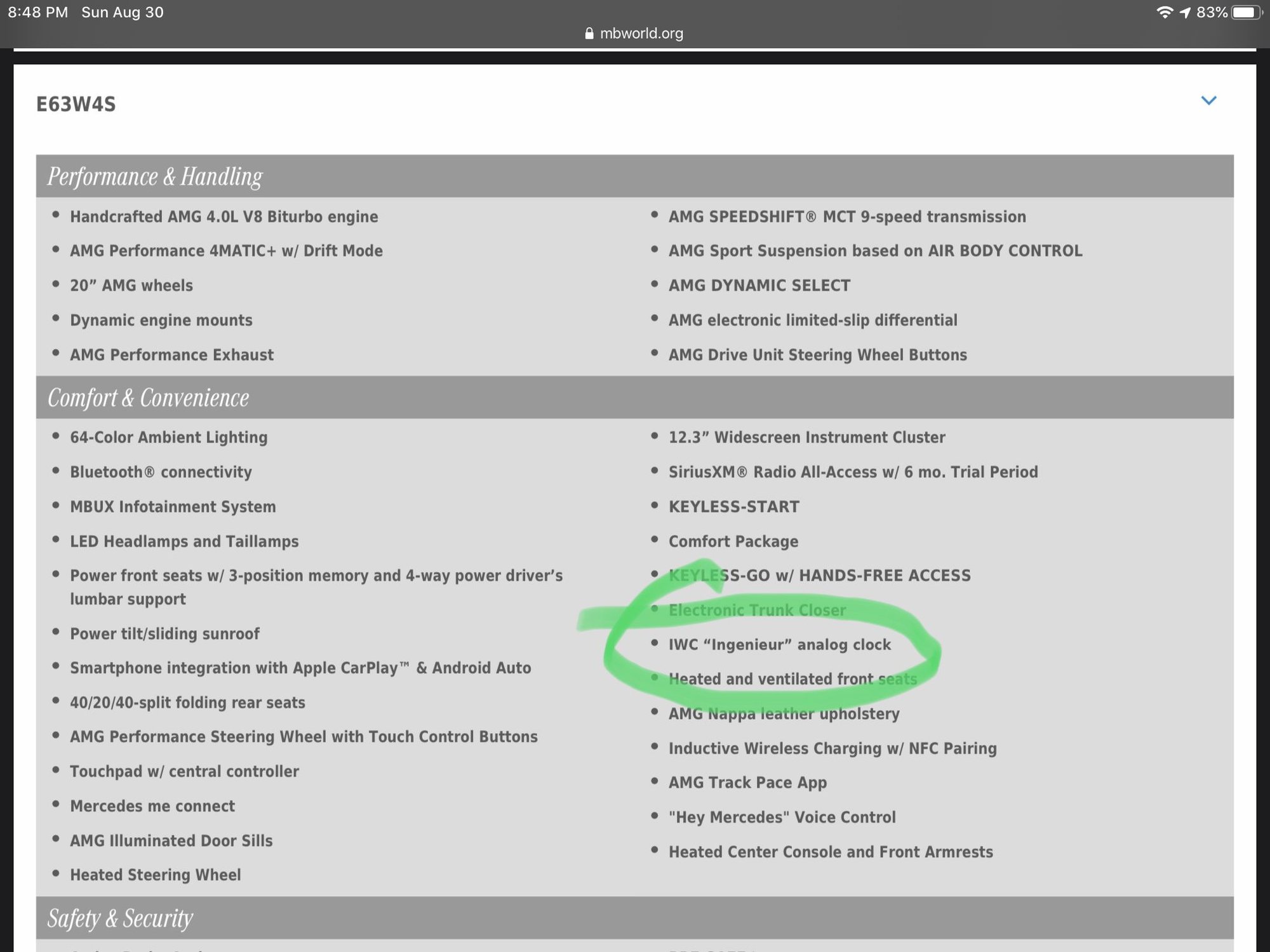Select the Safety & Security header

(120, 918)
